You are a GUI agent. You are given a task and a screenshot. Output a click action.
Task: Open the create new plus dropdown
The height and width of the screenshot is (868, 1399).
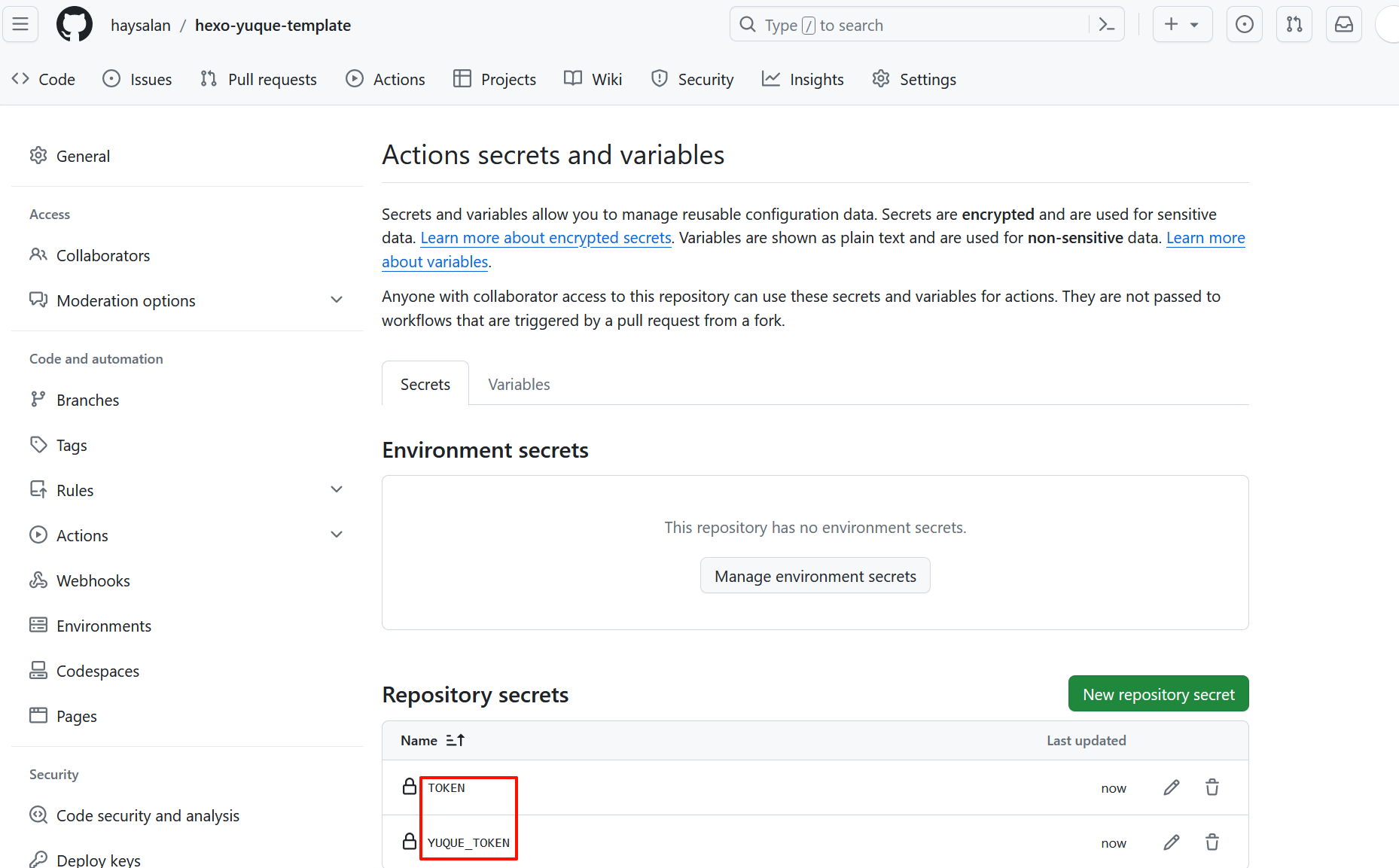pyautogui.click(x=1182, y=25)
